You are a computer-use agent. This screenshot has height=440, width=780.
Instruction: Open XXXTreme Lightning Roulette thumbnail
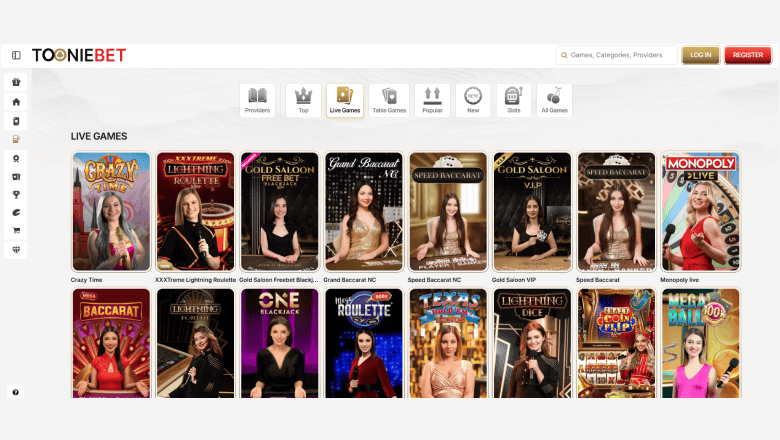tap(195, 212)
